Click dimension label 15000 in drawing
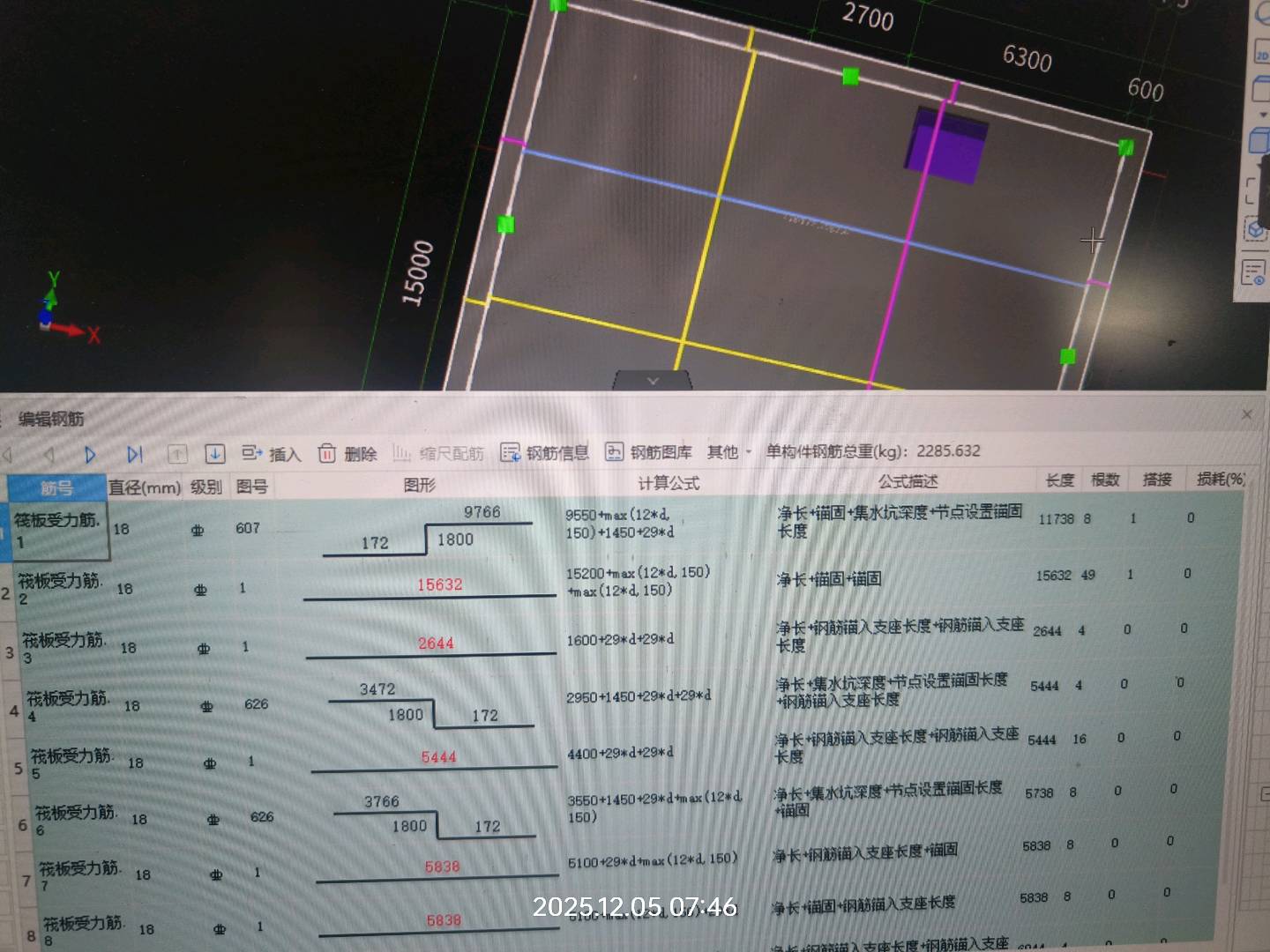 click(418, 273)
